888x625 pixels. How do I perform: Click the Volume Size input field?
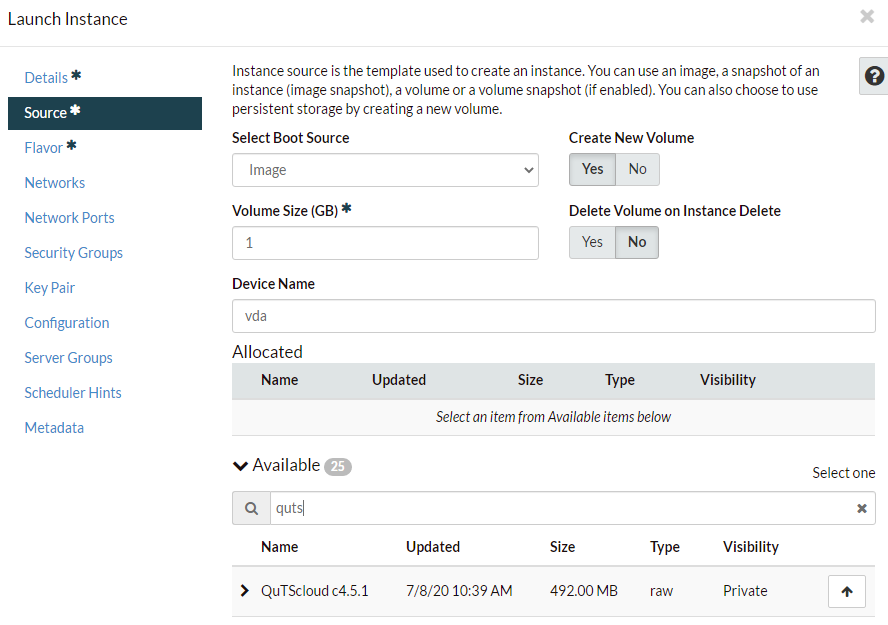coord(385,243)
